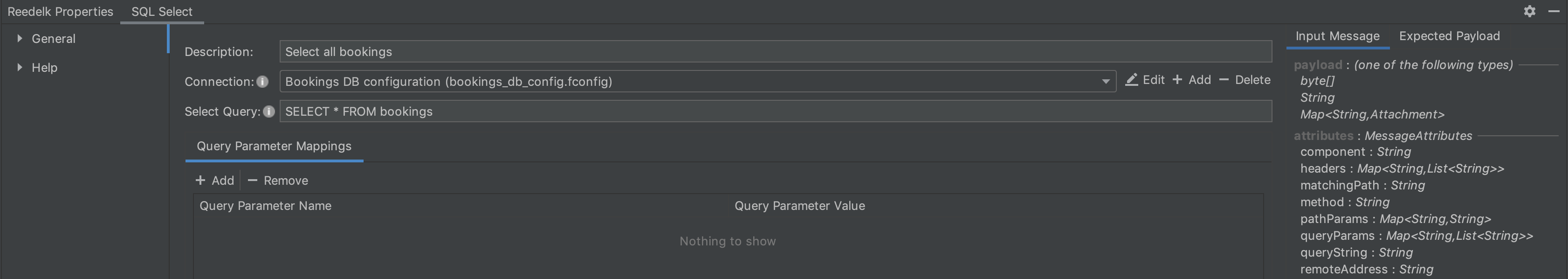
Task: Click the Query Parameter Name column header
Action: (265, 206)
